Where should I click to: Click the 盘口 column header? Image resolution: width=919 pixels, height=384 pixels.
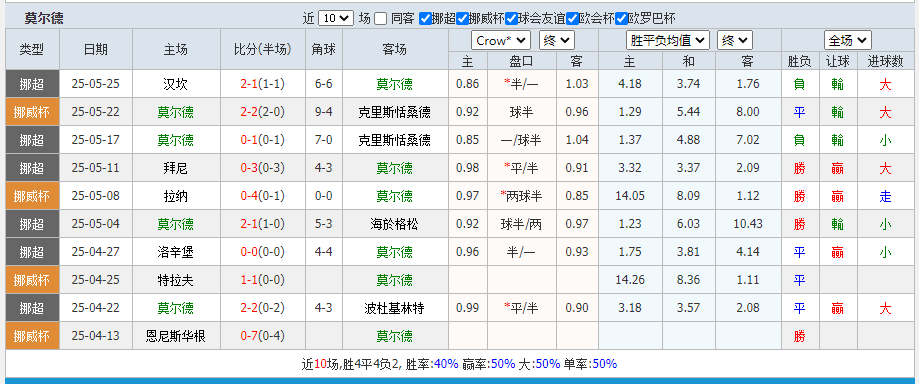click(x=522, y=61)
